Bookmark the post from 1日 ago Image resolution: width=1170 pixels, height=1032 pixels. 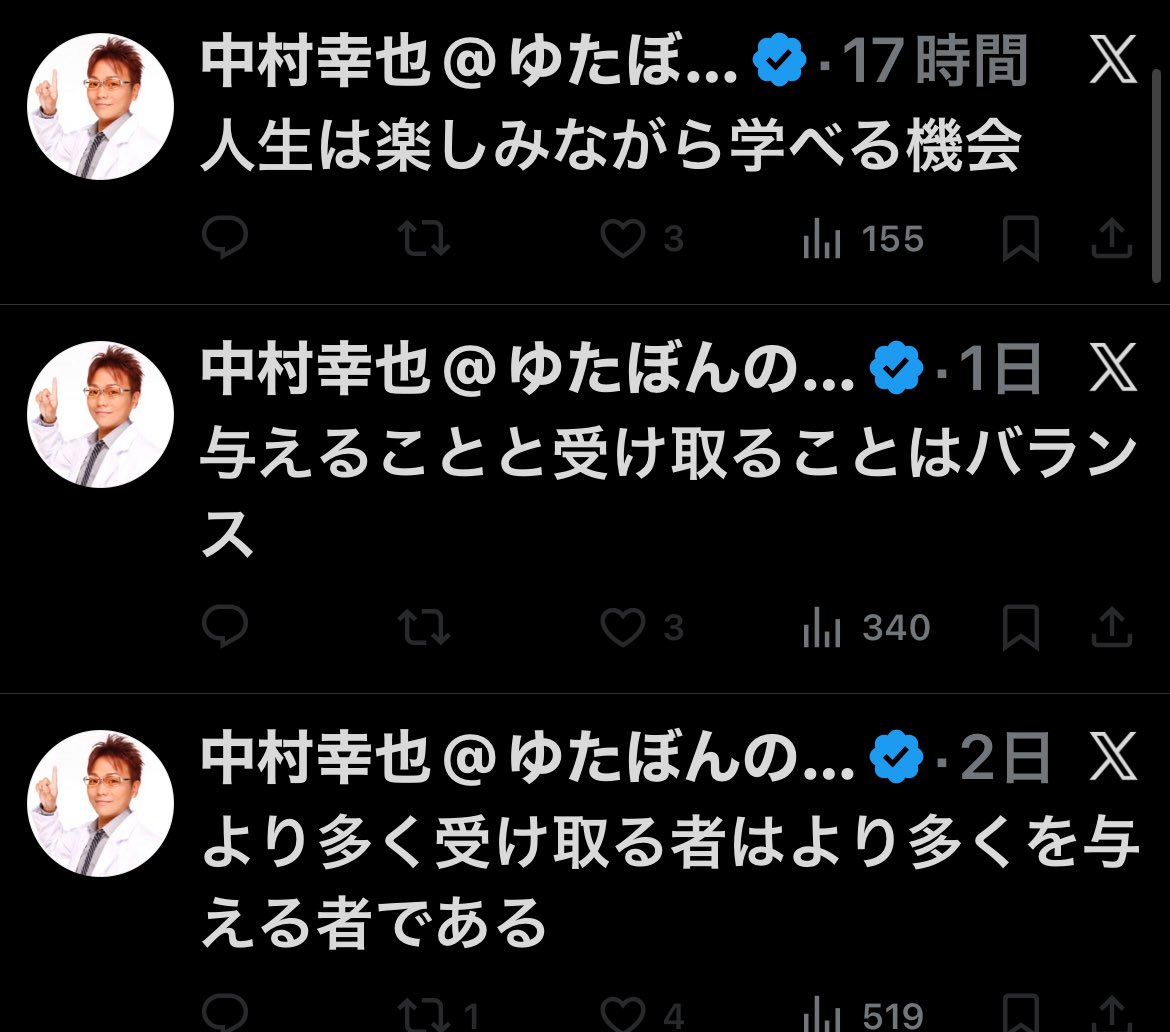pyautogui.click(x=1021, y=629)
